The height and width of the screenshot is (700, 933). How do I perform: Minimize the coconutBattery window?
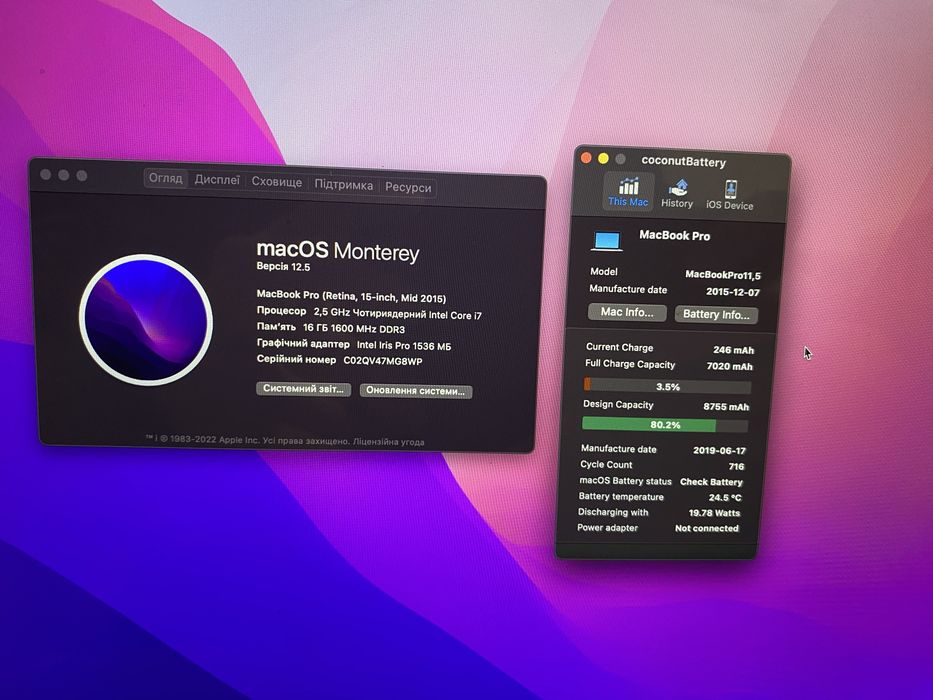click(x=603, y=158)
